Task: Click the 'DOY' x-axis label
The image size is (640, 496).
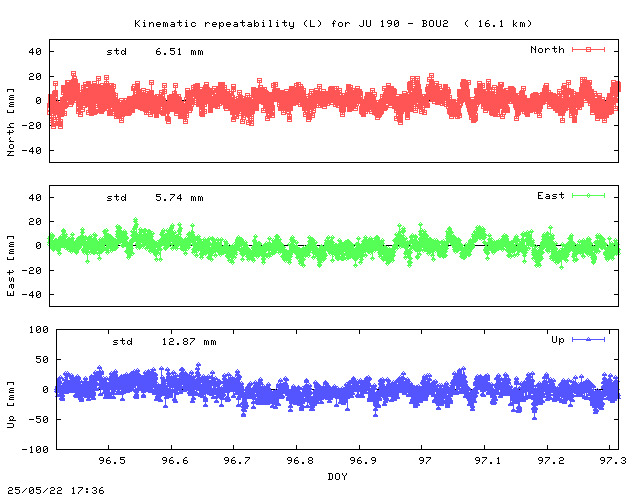Action: (x=337, y=476)
